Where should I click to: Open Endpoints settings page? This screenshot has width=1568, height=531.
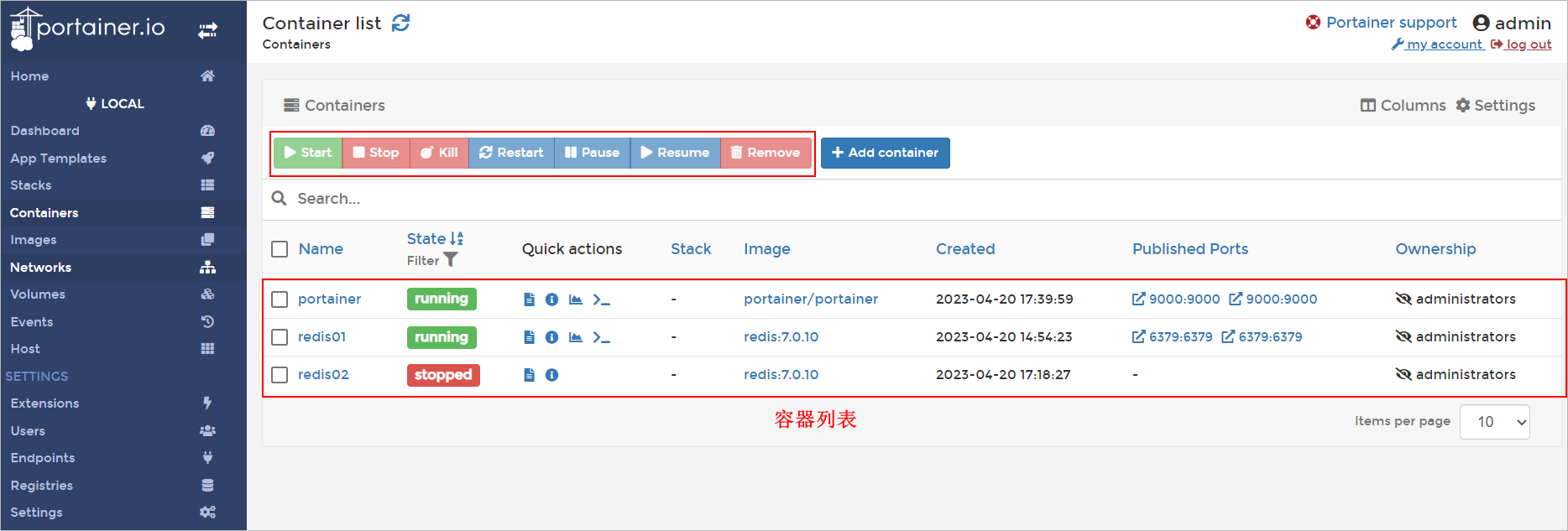123,458
